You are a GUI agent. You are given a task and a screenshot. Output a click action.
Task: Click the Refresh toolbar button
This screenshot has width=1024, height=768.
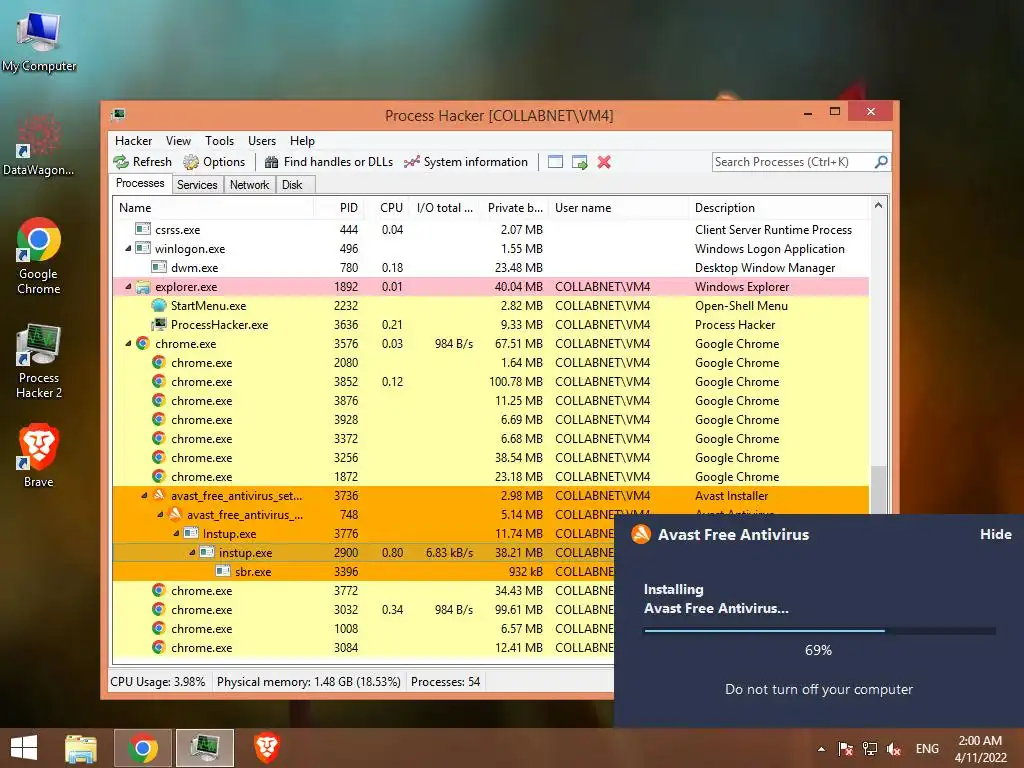pos(142,162)
